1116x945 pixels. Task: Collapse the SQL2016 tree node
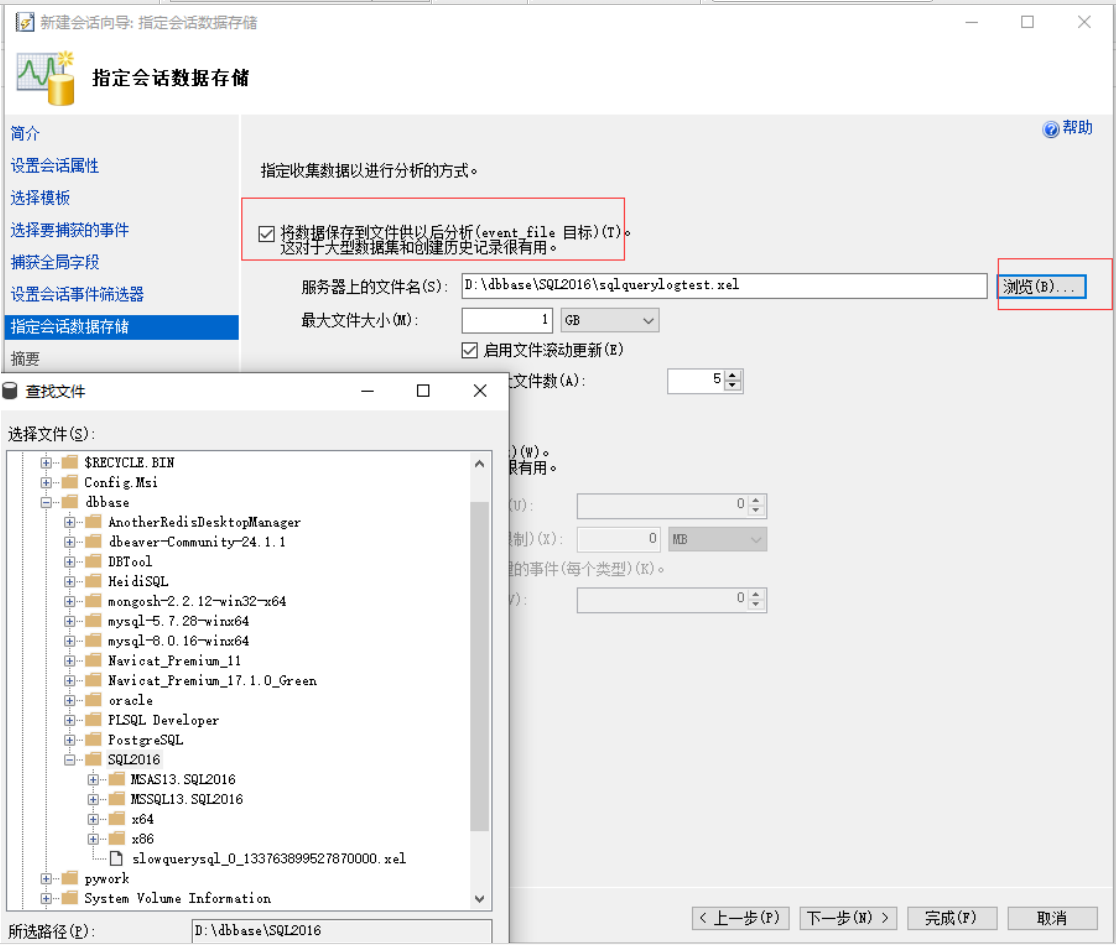click(x=70, y=759)
